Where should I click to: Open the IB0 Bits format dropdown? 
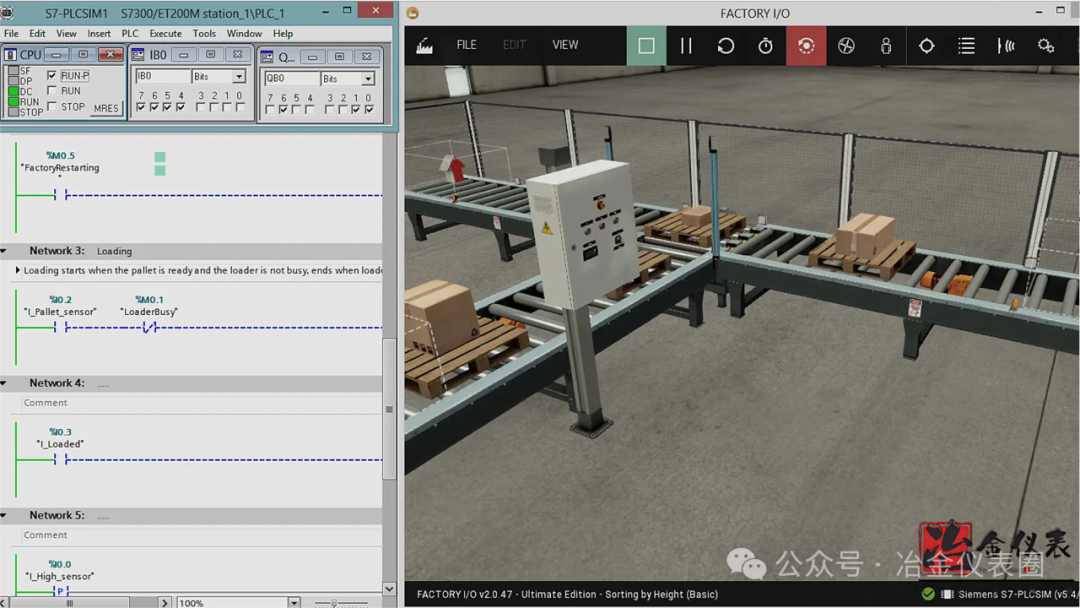tap(238, 76)
